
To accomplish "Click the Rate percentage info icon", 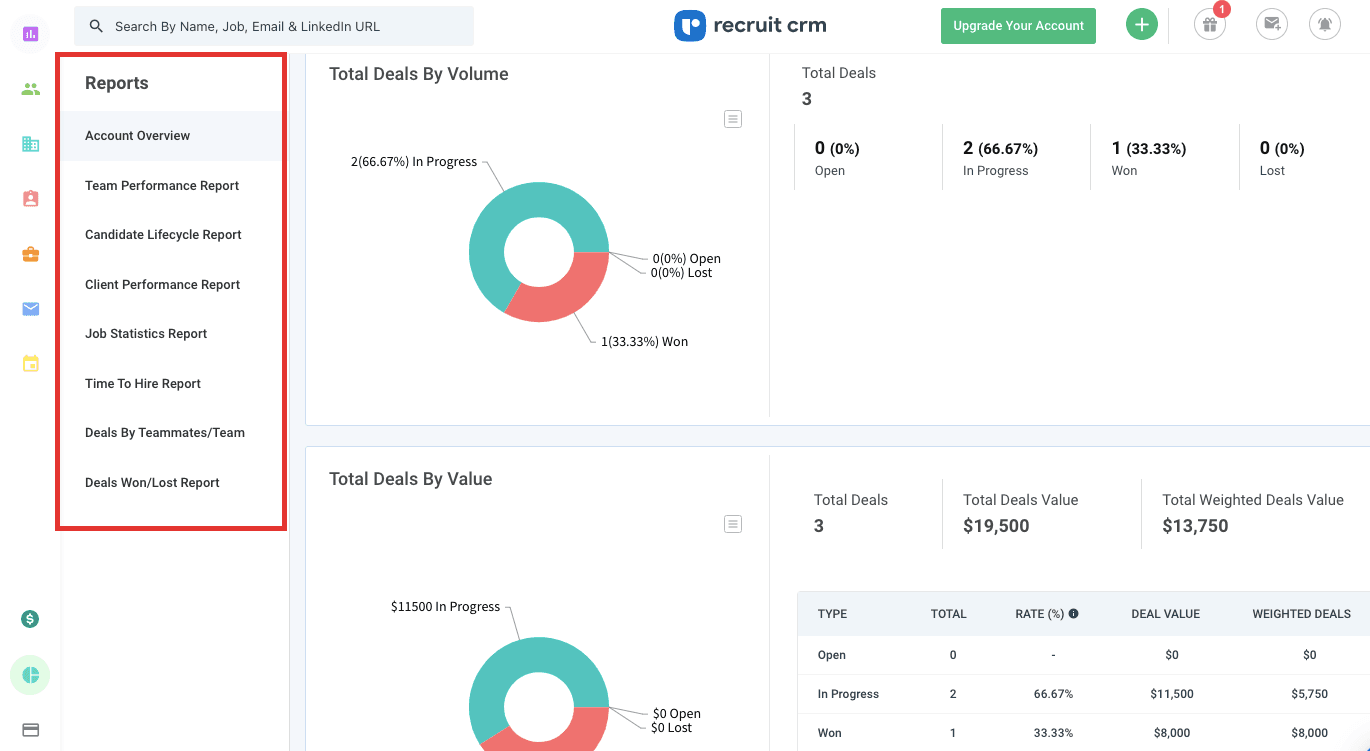I will point(1074,613).
